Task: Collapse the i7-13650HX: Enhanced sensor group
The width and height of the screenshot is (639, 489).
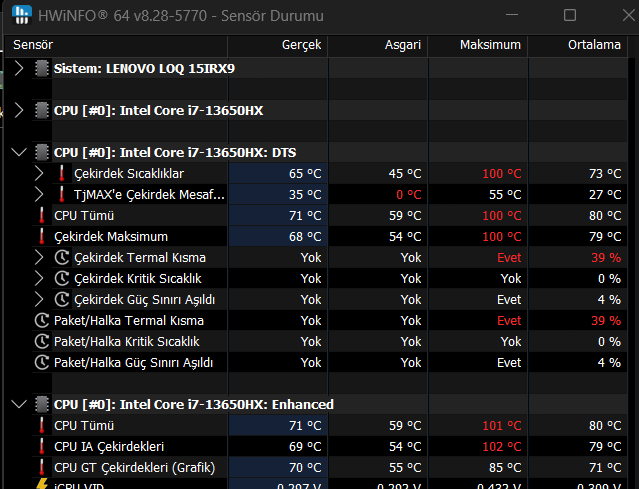Action: [19, 404]
